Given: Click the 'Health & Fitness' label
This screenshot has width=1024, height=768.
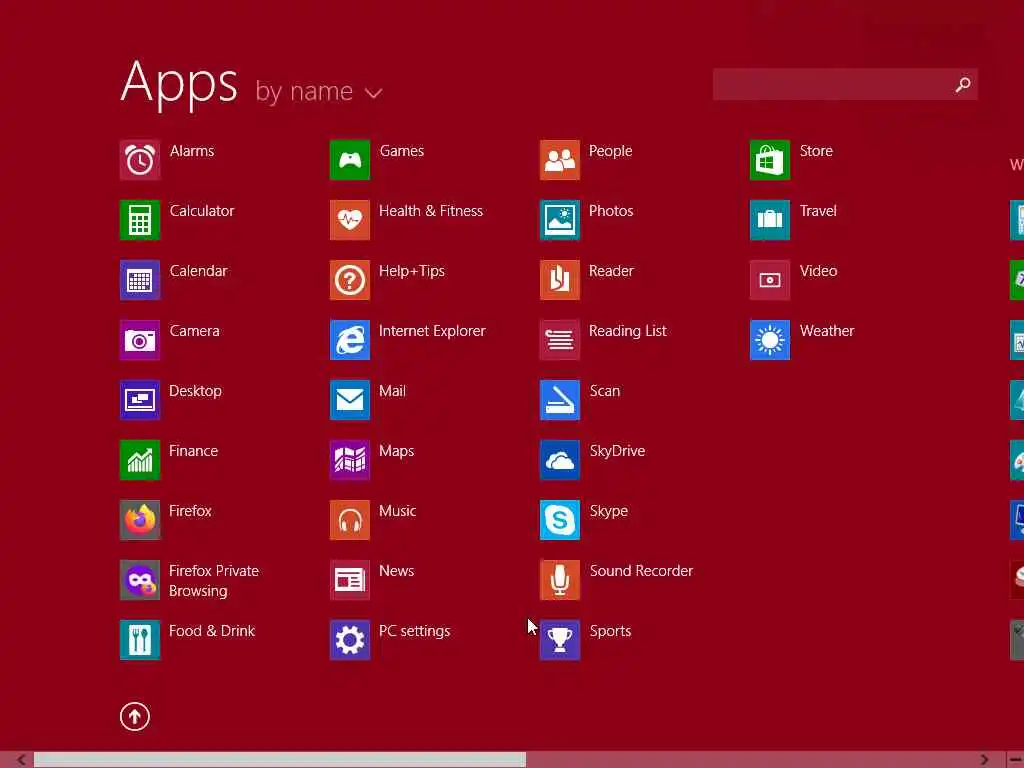Looking at the screenshot, I should pyautogui.click(x=431, y=211).
